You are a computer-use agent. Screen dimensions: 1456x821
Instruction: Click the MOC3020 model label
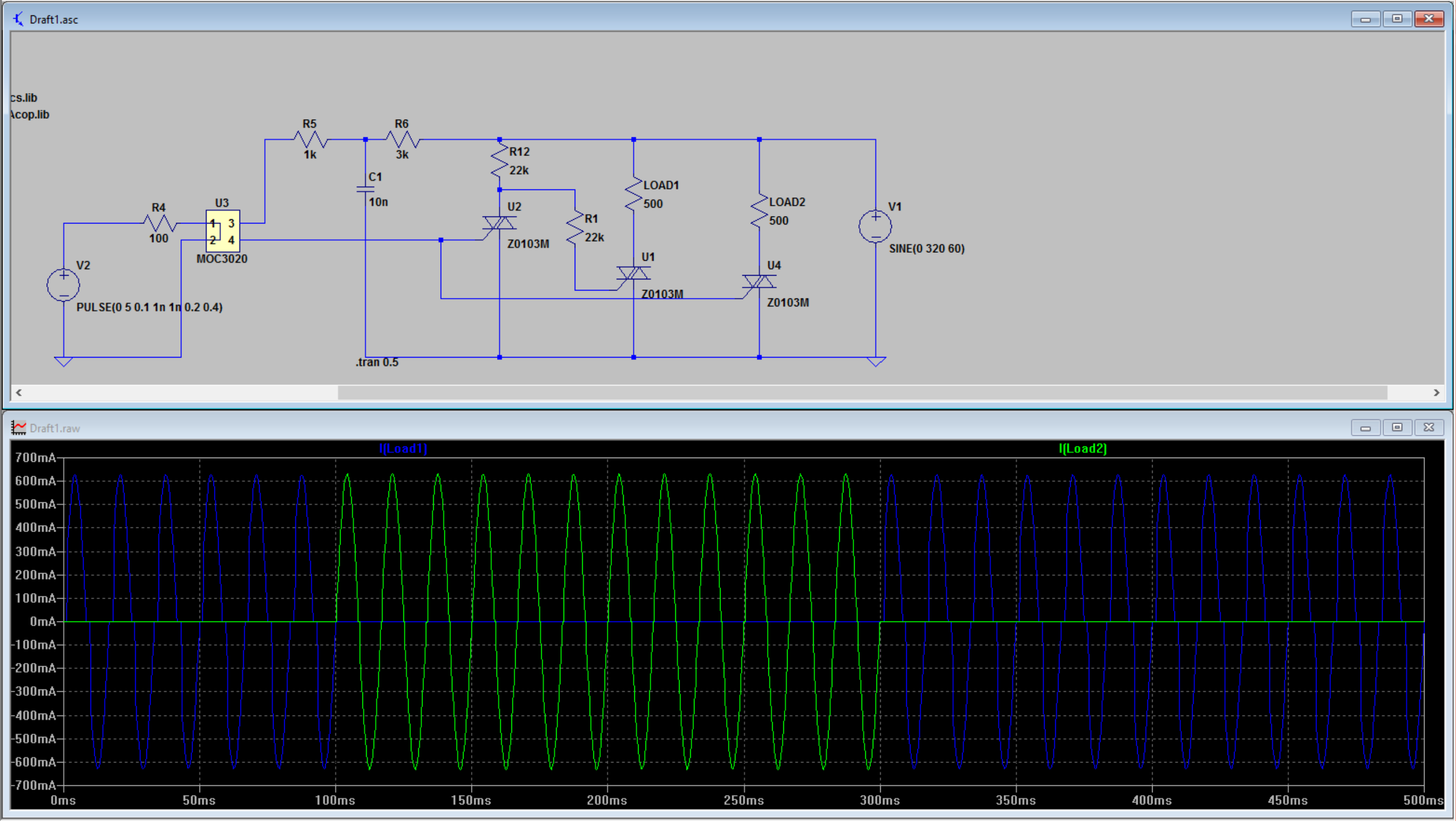click(221, 259)
